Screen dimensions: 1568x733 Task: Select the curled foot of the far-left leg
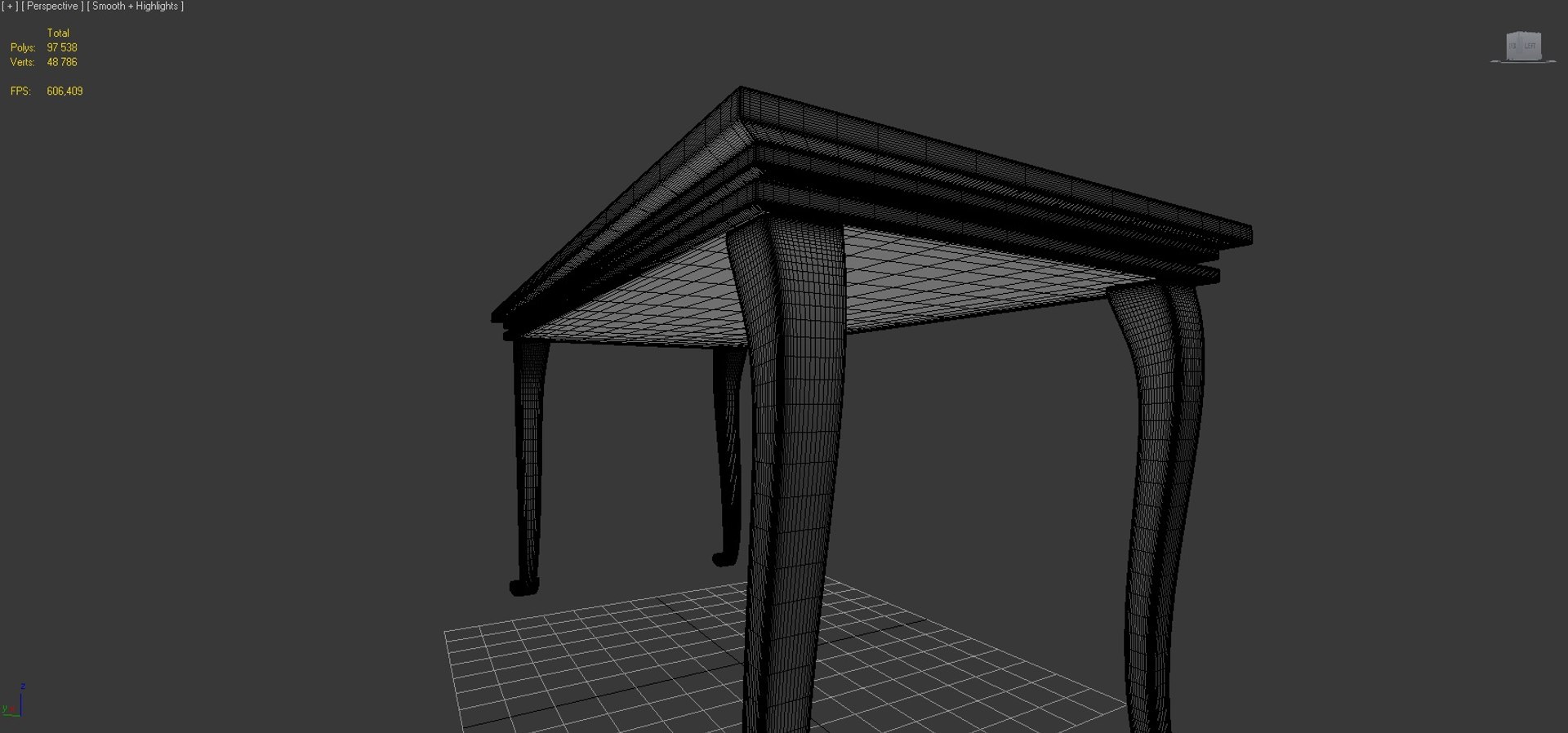[523, 587]
